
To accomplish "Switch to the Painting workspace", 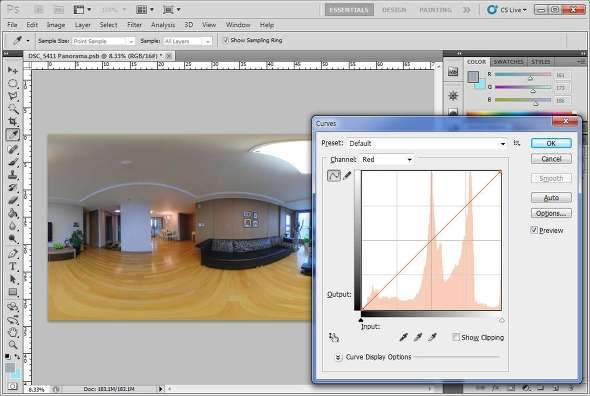I will (x=435, y=10).
